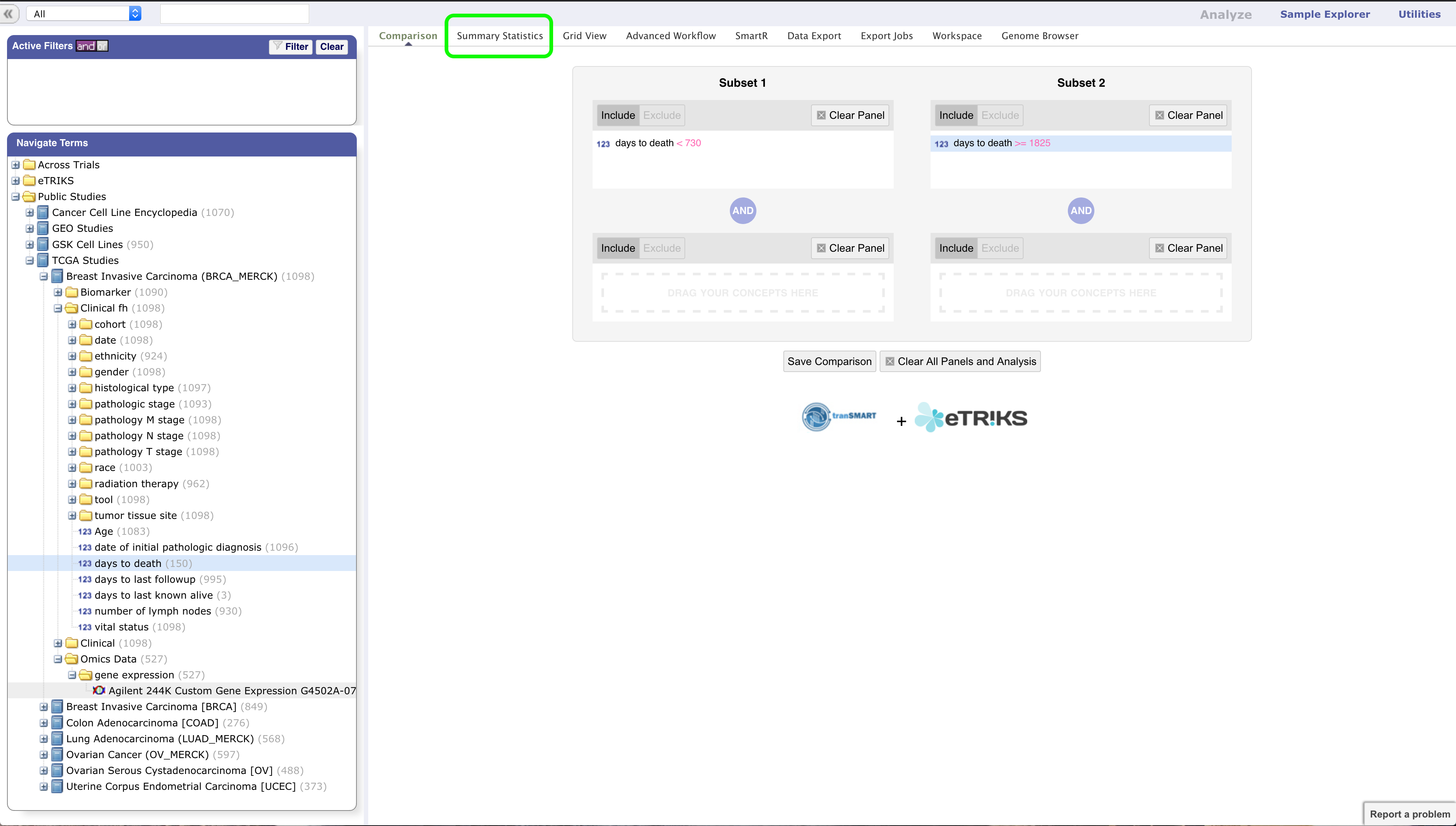Click the AND operator circle under Subset 1
Viewport: 1456px width, 826px height.
coord(743,211)
